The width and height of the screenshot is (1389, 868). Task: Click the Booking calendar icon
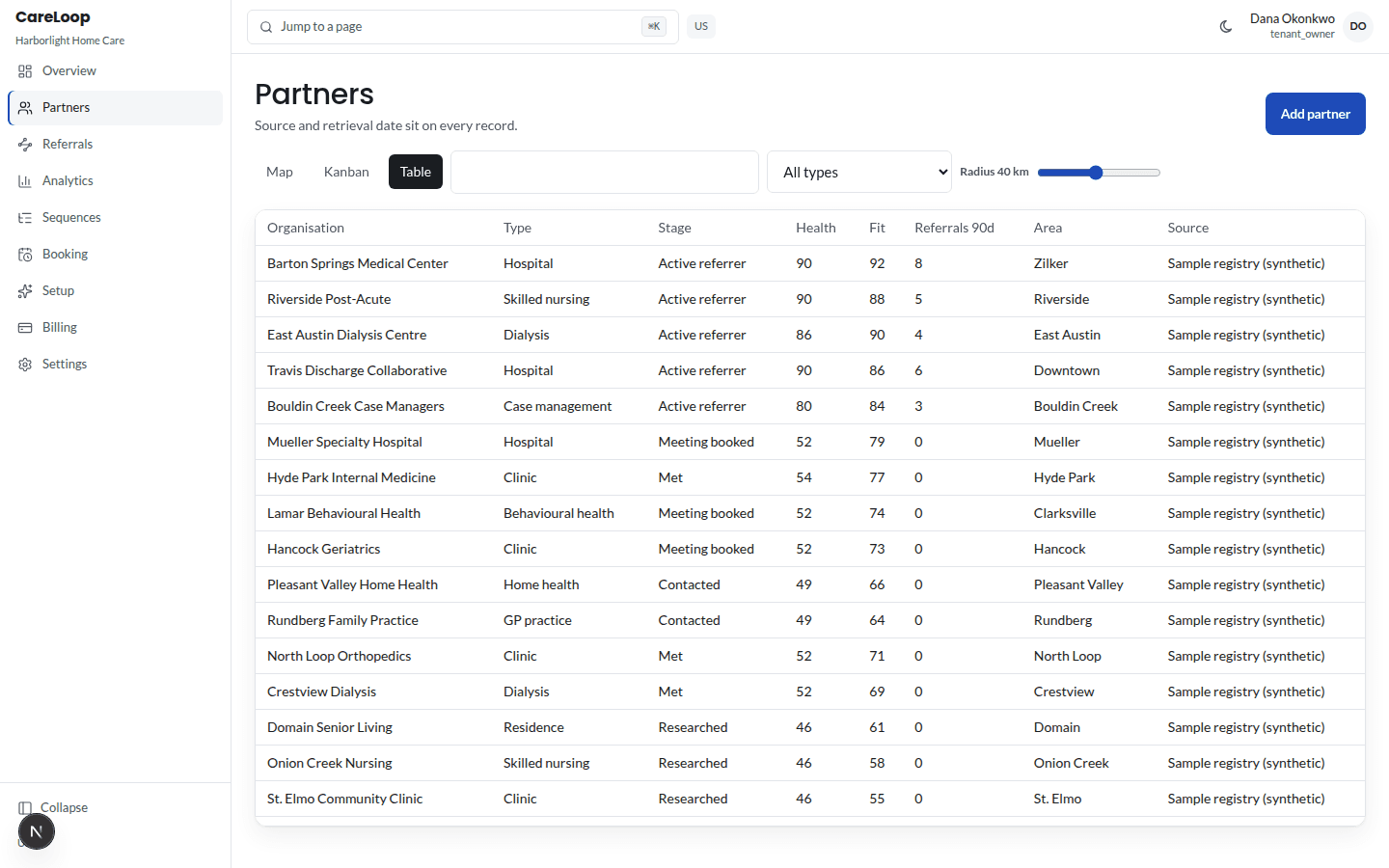pyautogui.click(x=25, y=255)
